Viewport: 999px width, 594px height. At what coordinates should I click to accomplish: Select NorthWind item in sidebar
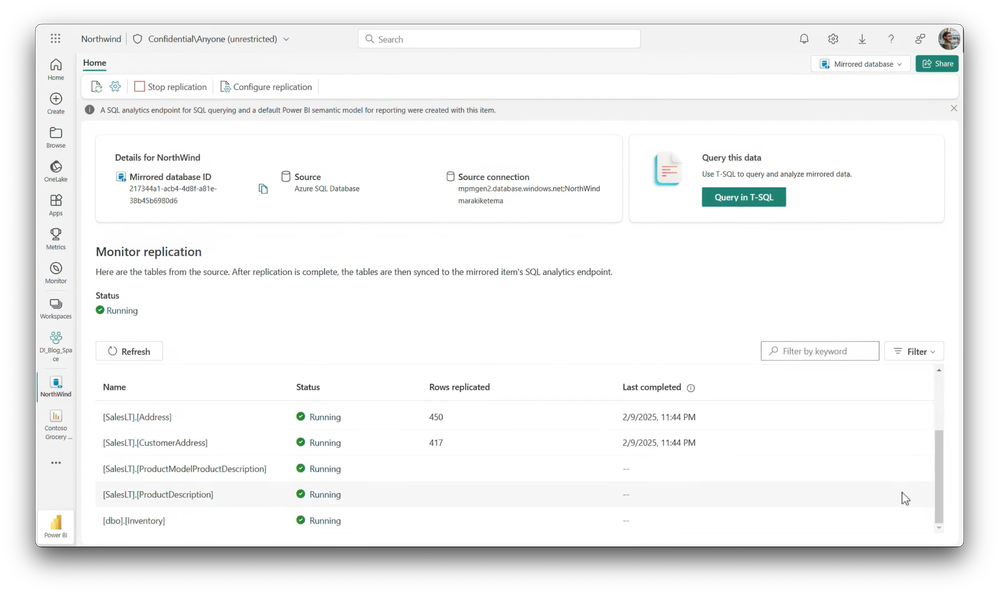click(56, 387)
